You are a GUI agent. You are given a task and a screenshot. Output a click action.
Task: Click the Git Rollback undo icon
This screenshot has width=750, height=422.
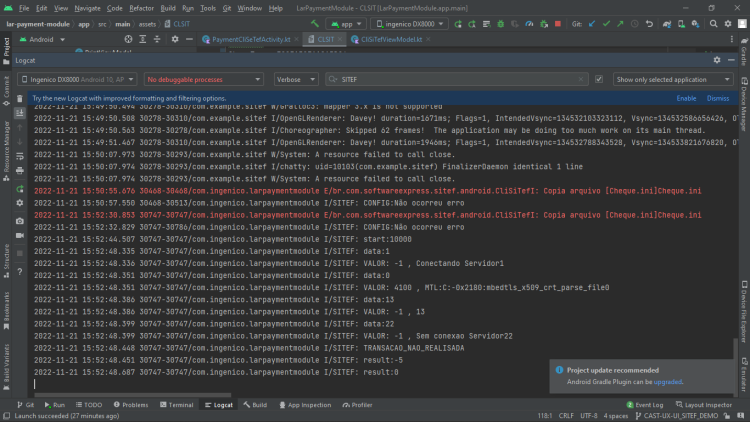coord(649,24)
